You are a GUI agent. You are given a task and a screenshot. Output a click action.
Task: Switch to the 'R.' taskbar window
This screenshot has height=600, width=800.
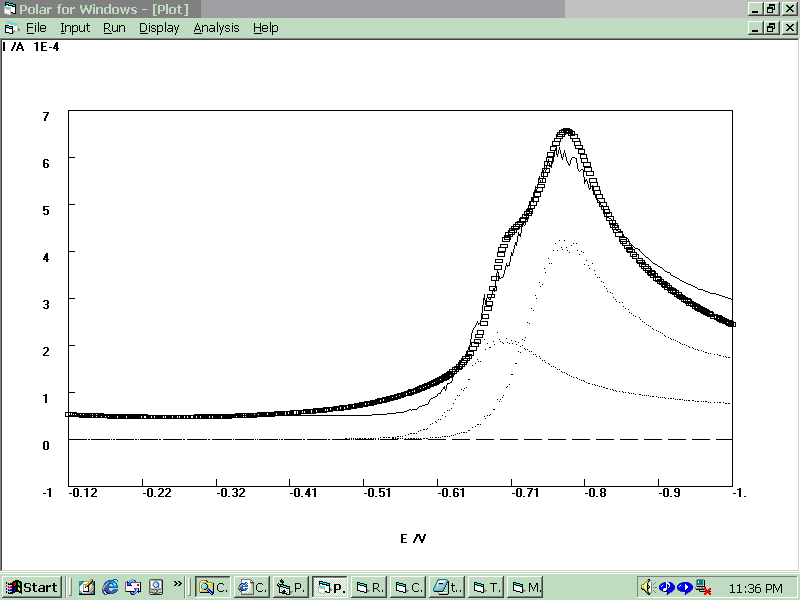(x=370, y=587)
